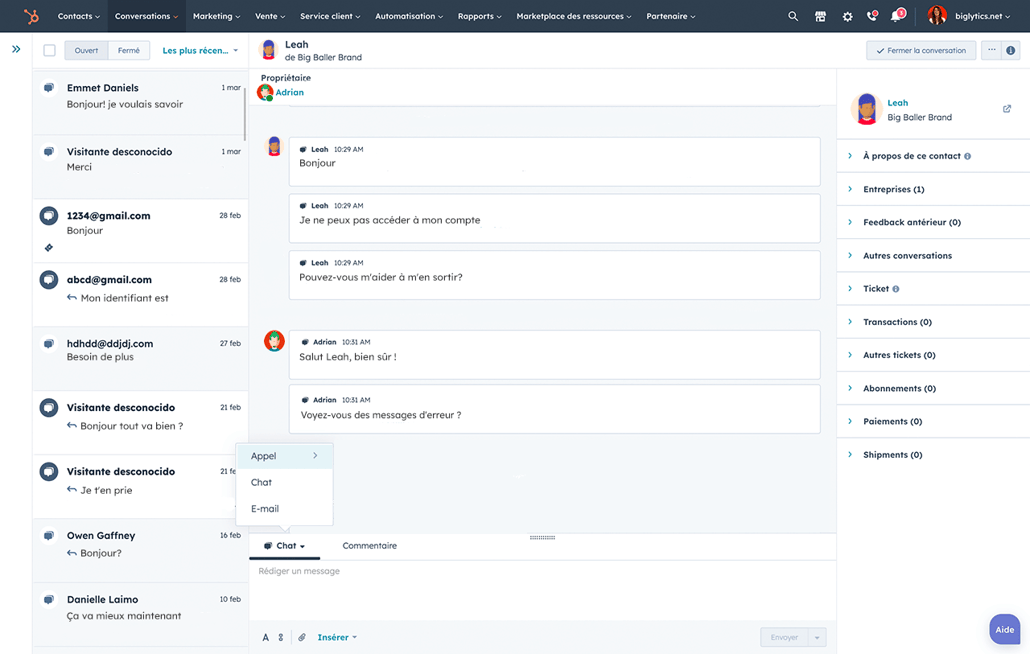
Task: Open the Les plus récents sort dropdown
Action: point(200,50)
